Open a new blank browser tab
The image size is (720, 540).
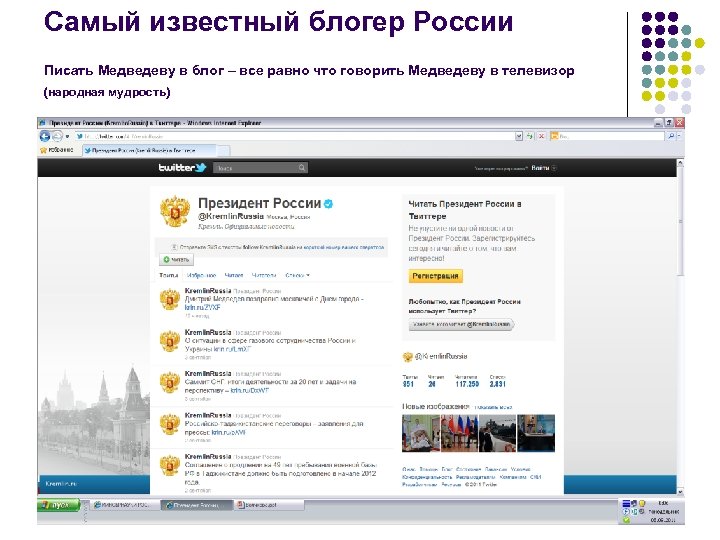[223, 150]
